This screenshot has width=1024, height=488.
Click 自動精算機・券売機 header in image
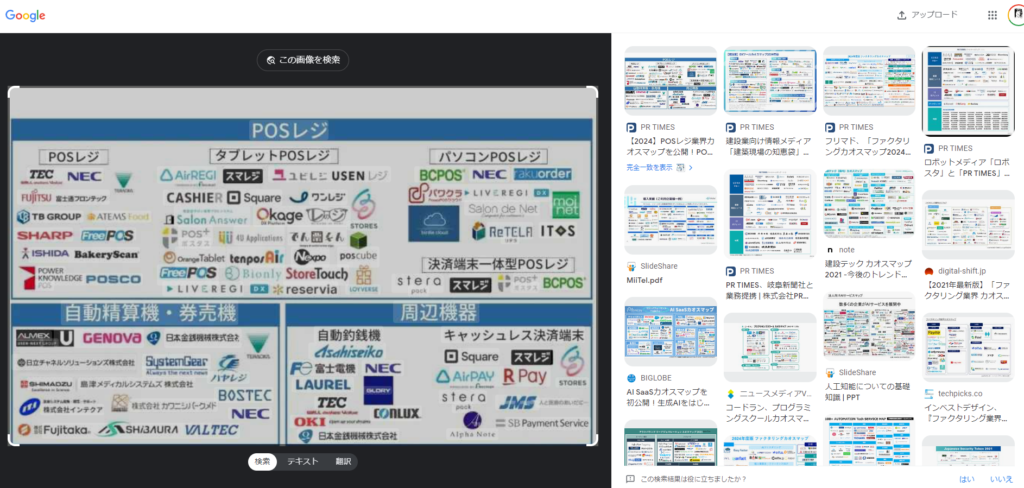(x=150, y=314)
